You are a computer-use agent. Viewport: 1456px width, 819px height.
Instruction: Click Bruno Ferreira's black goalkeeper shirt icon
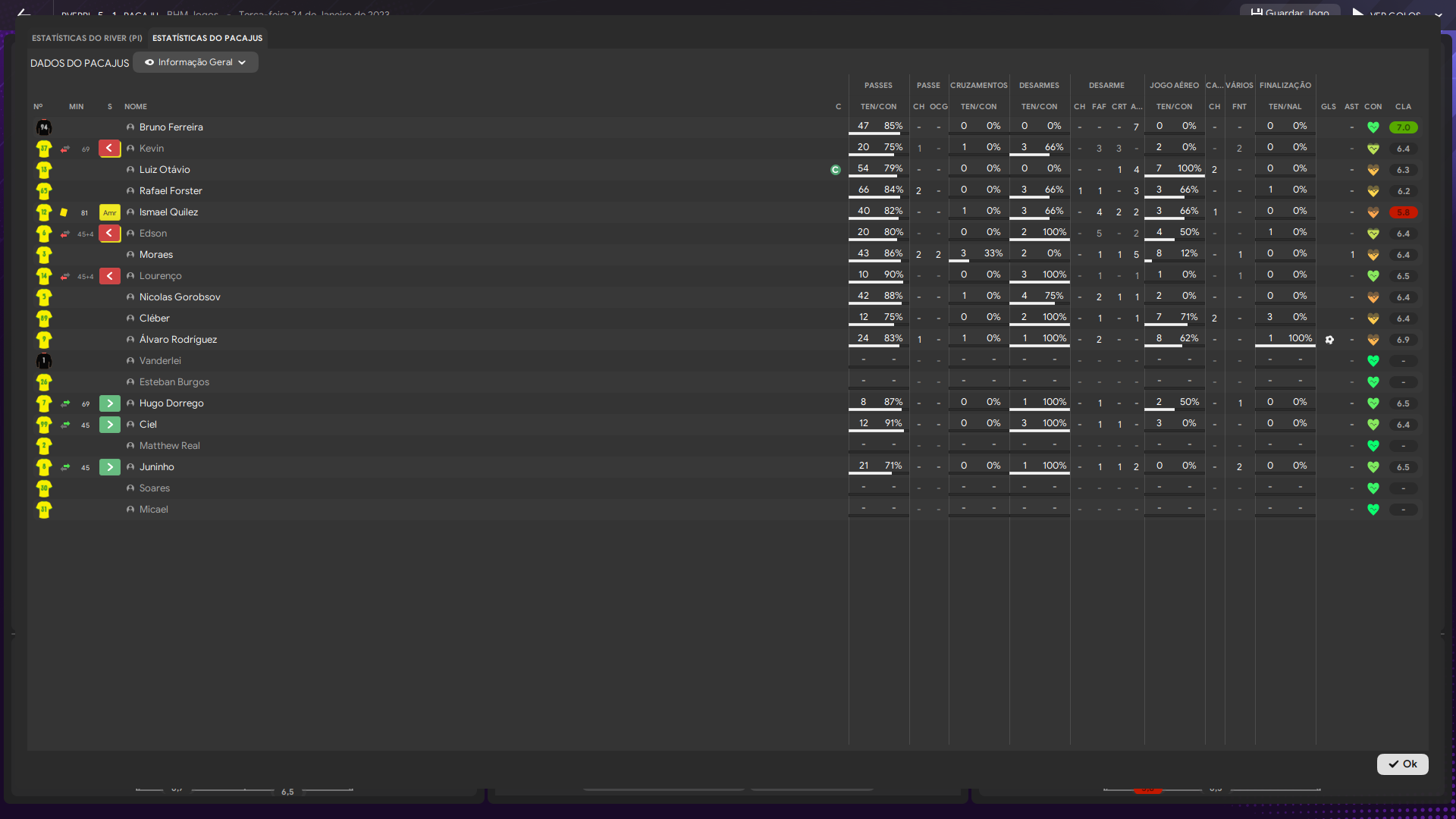pyautogui.click(x=44, y=127)
